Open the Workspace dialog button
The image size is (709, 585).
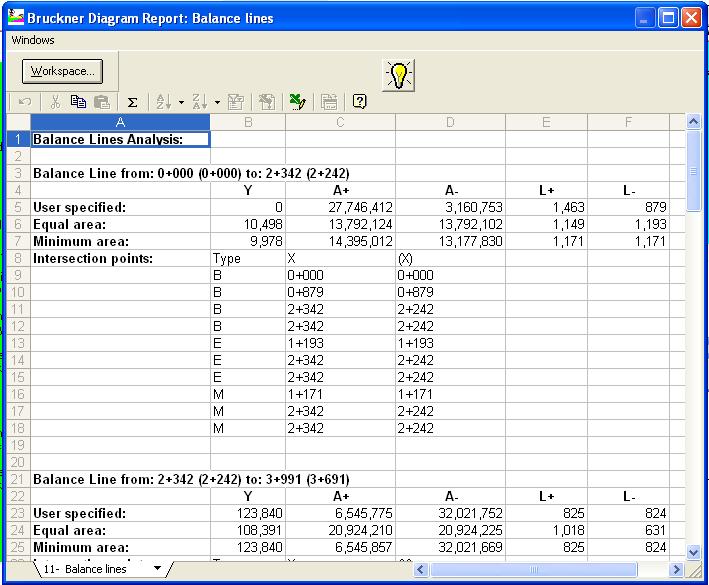(62, 71)
